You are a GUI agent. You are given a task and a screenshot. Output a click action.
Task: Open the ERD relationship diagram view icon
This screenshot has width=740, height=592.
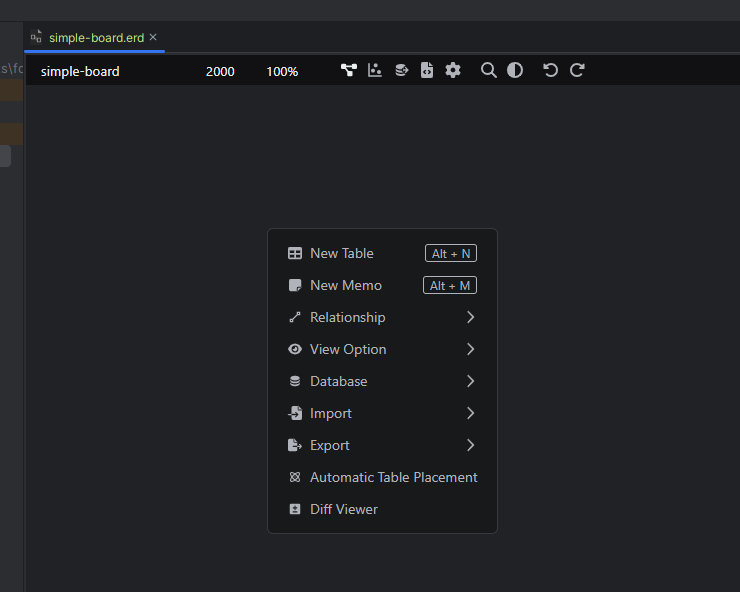coord(349,70)
